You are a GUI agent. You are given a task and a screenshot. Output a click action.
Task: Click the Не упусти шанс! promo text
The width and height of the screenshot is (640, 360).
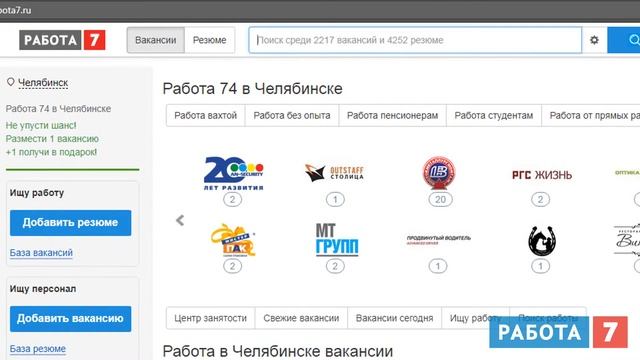click(41, 125)
